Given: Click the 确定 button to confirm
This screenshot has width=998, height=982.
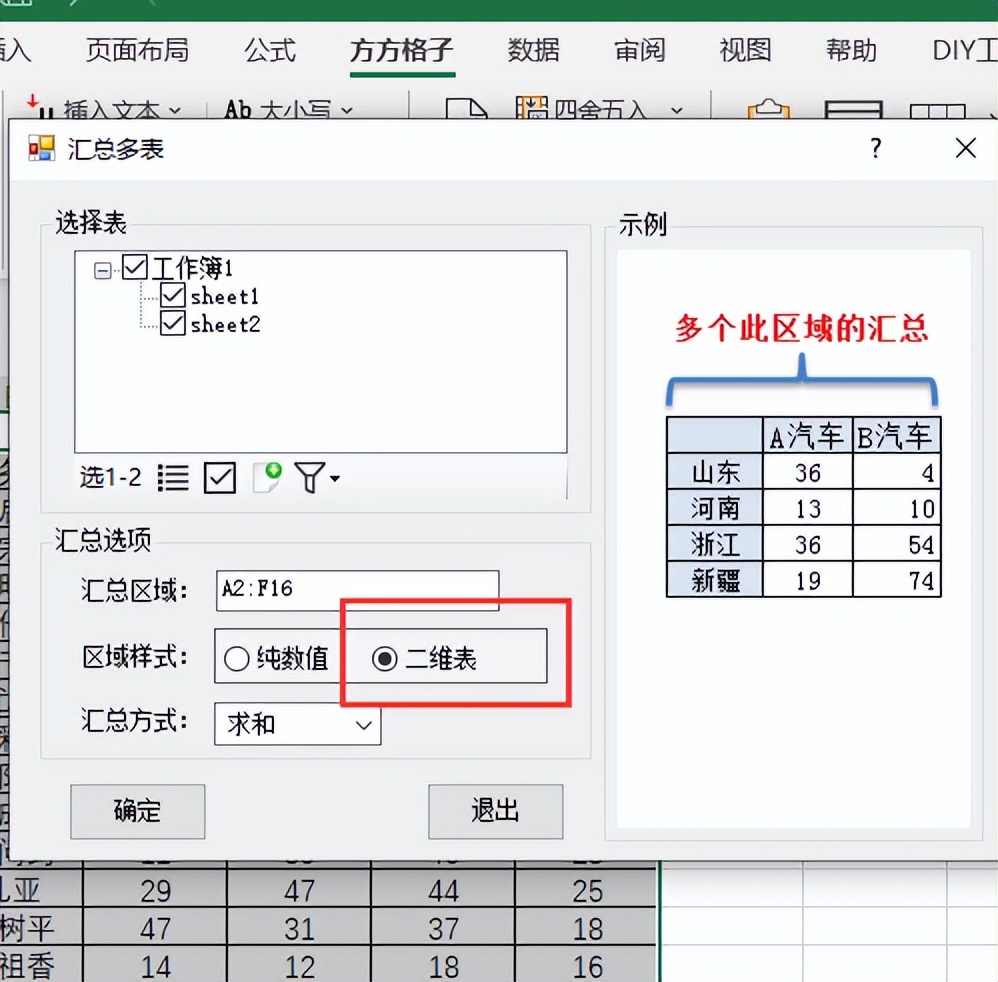Looking at the screenshot, I should [137, 811].
